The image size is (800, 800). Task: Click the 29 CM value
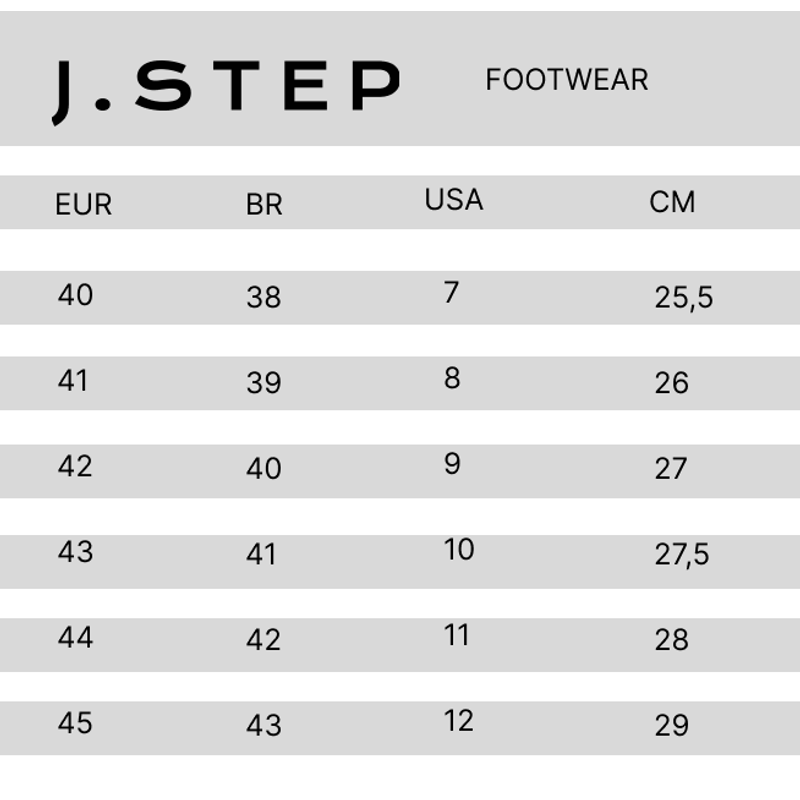point(671,726)
